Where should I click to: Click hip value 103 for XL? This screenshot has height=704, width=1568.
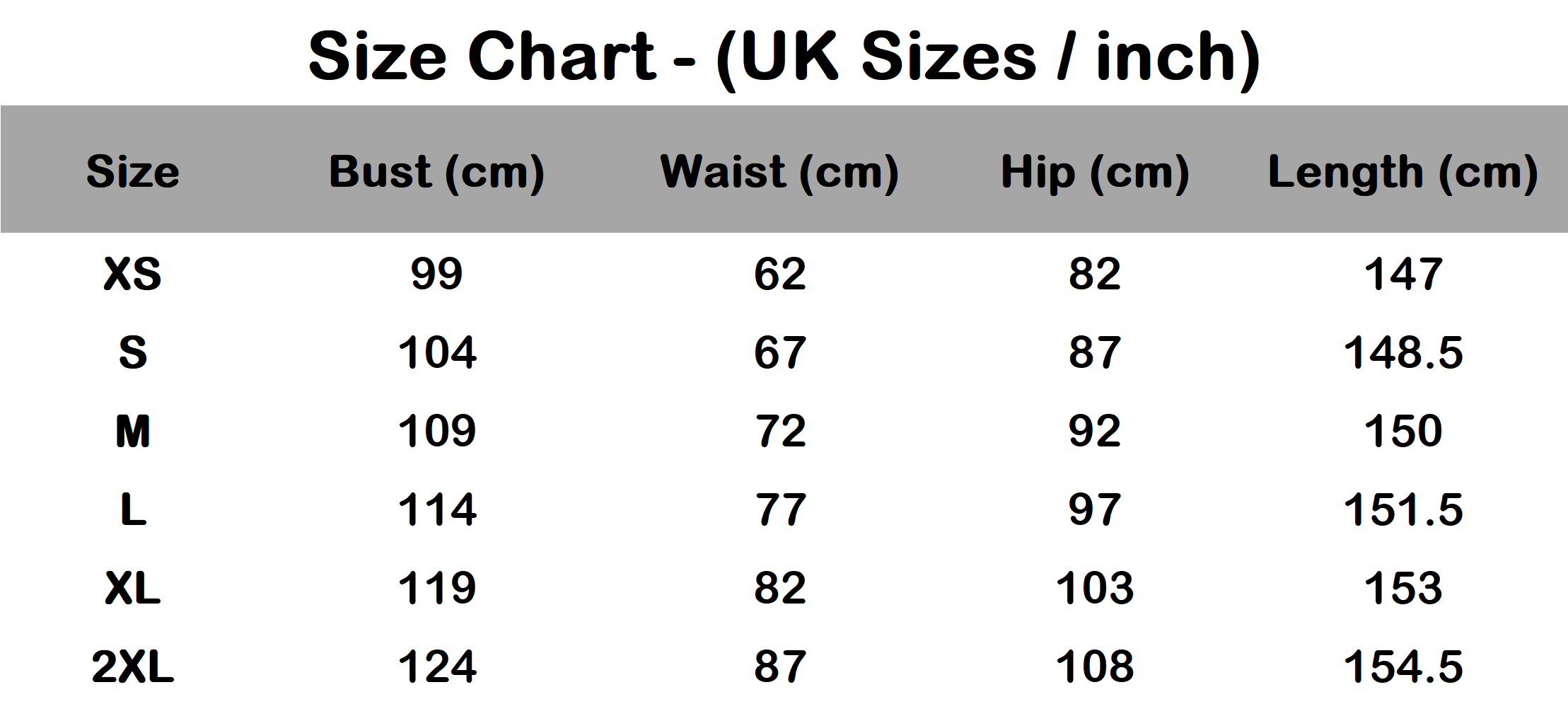(1094, 588)
